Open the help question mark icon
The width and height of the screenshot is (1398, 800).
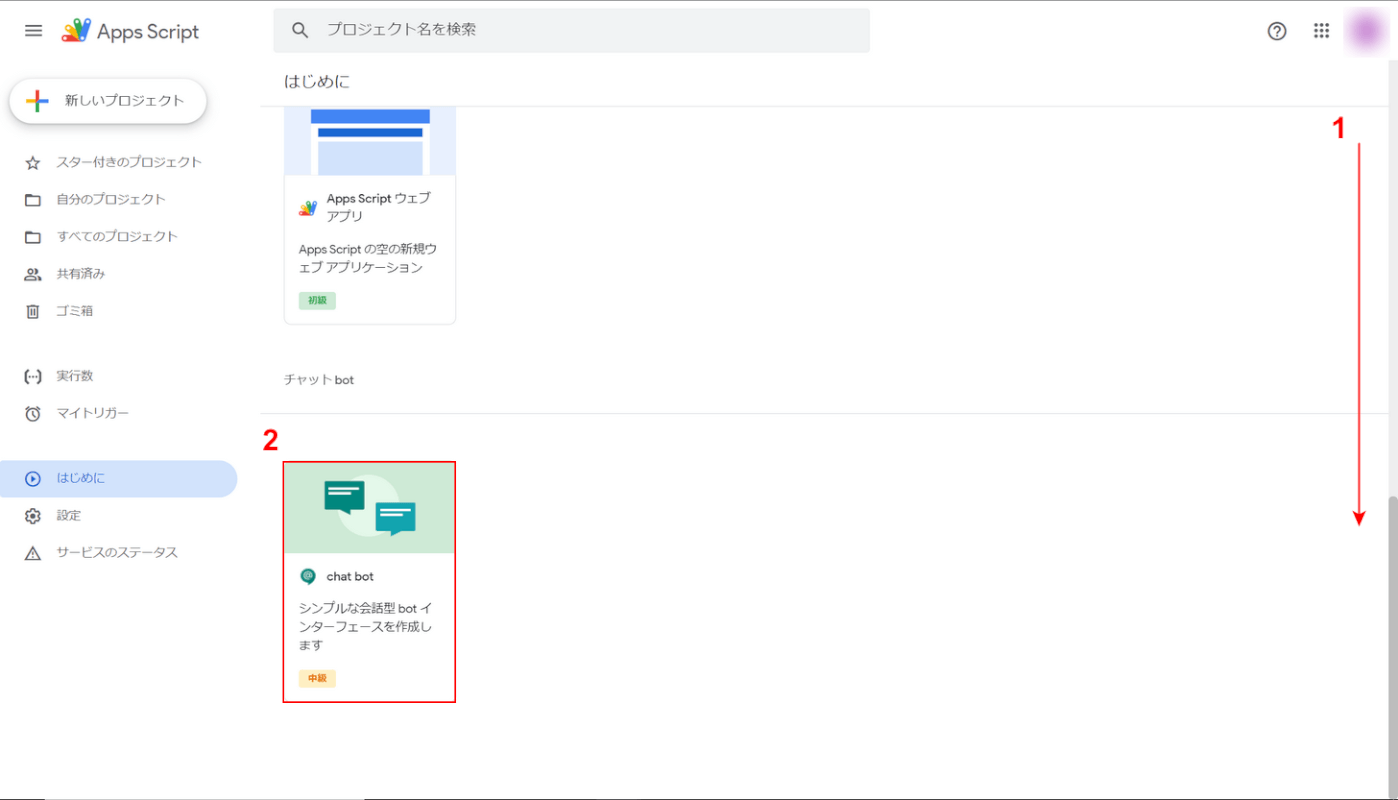(x=1277, y=31)
